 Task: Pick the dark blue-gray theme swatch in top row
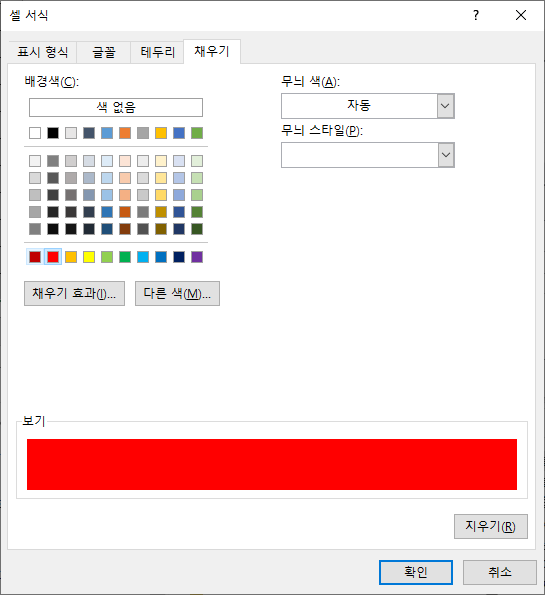[x=89, y=133]
